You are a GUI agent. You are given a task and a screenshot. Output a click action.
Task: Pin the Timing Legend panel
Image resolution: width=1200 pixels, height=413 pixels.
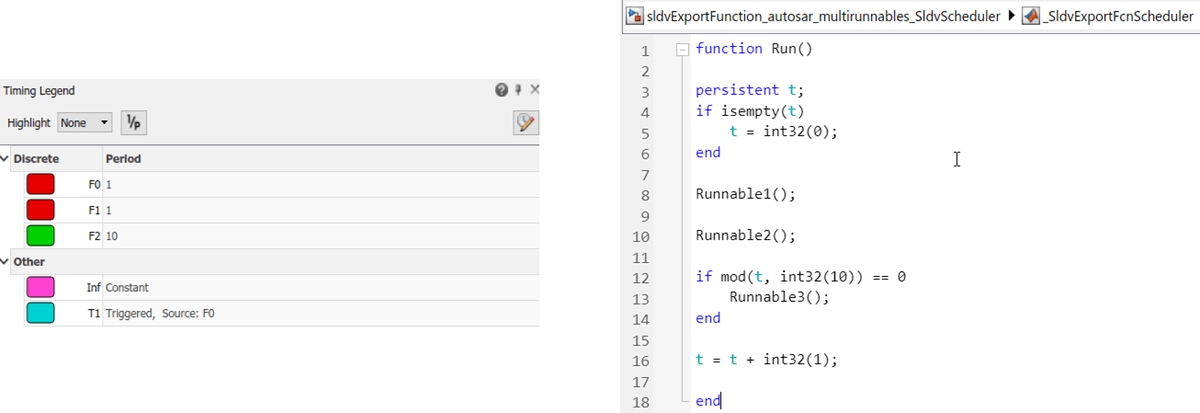click(518, 91)
